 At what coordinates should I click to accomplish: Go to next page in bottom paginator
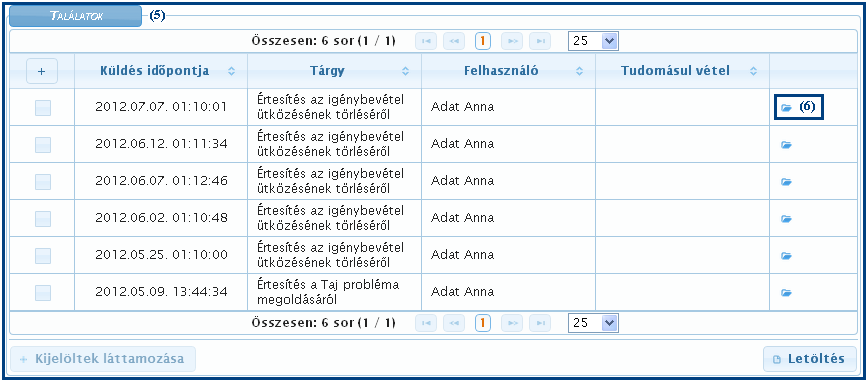(512, 323)
